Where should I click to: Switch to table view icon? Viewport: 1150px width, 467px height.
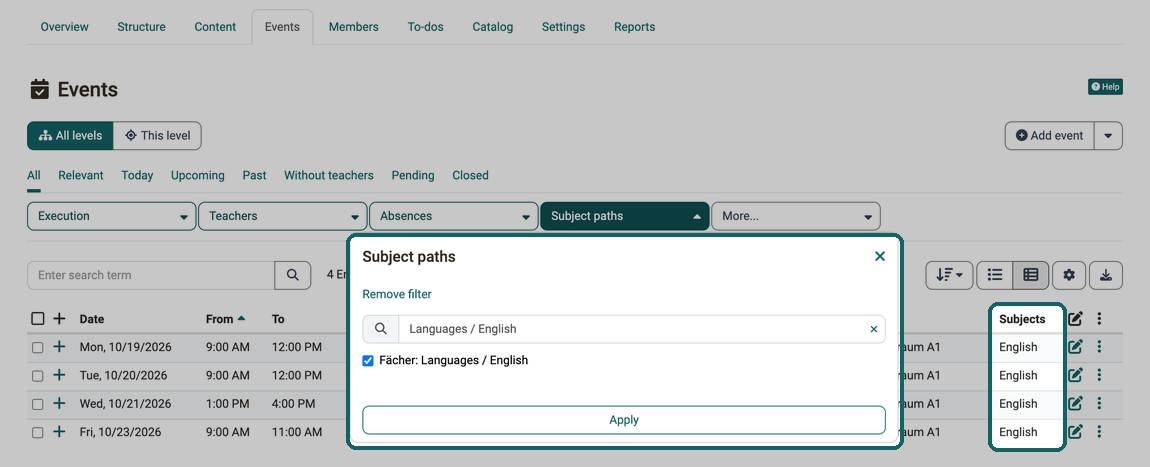tap(1031, 275)
